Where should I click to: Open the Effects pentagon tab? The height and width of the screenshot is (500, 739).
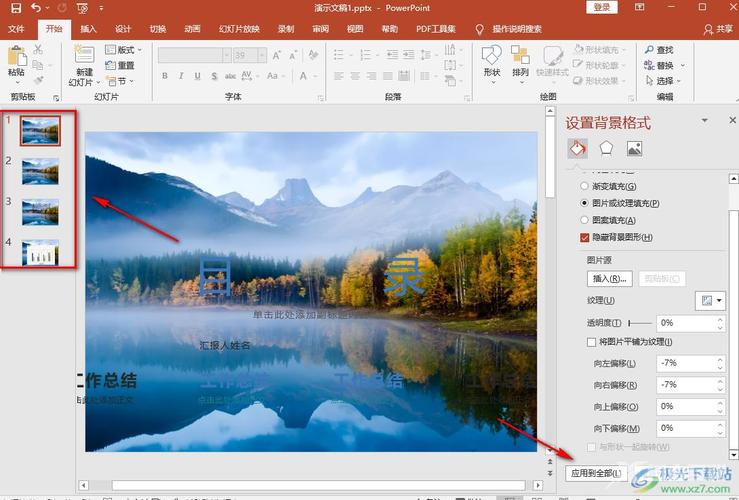tap(606, 148)
